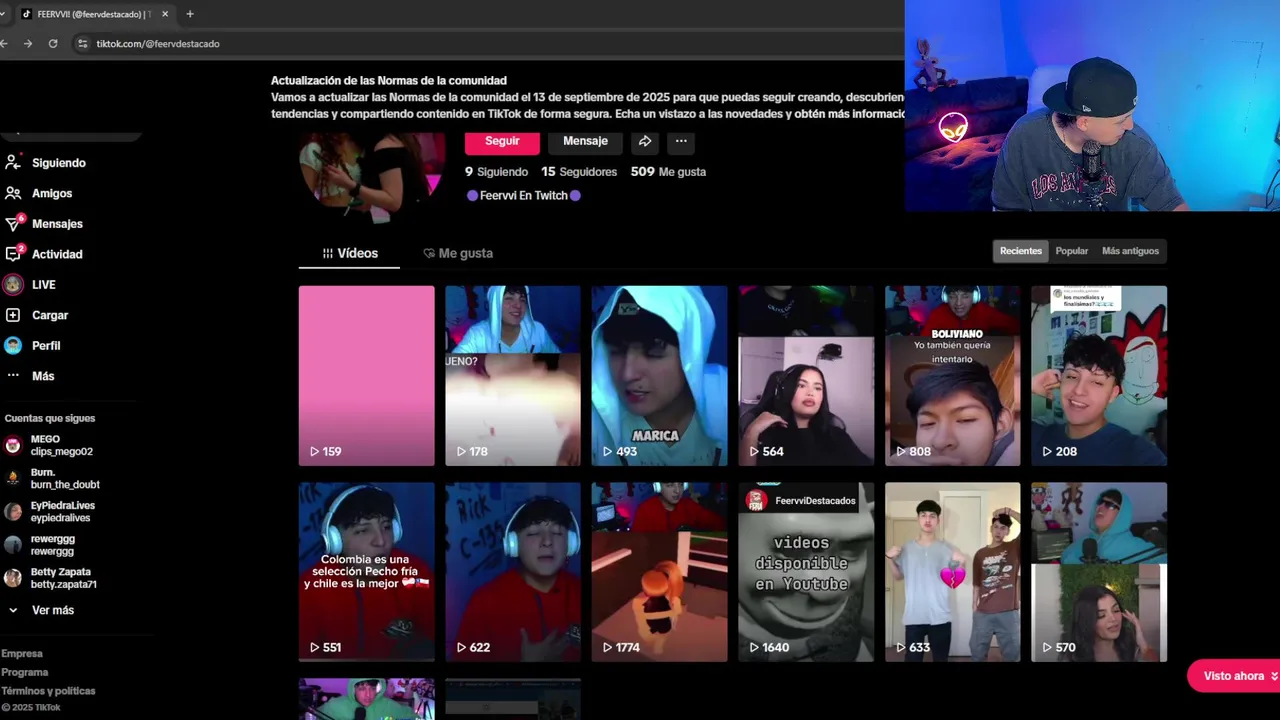Open pink video with 159 views
1280x720 pixels.
[367, 376]
